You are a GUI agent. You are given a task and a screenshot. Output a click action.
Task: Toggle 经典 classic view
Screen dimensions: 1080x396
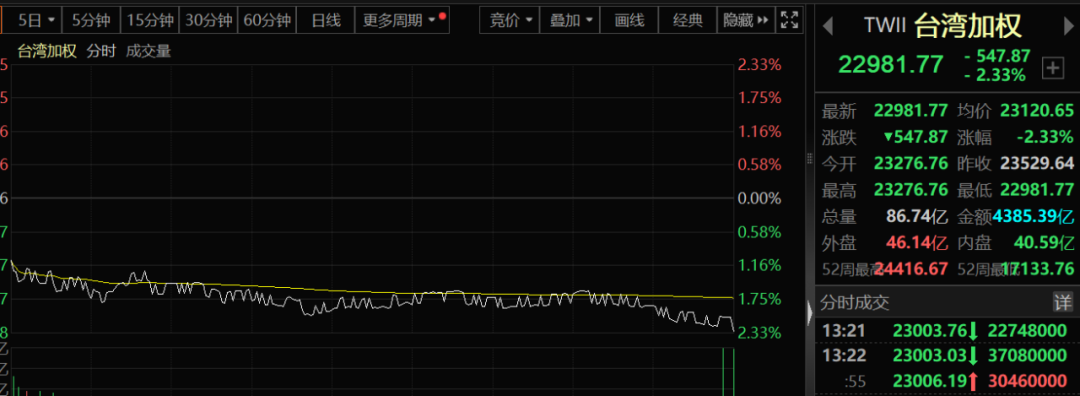(688, 21)
